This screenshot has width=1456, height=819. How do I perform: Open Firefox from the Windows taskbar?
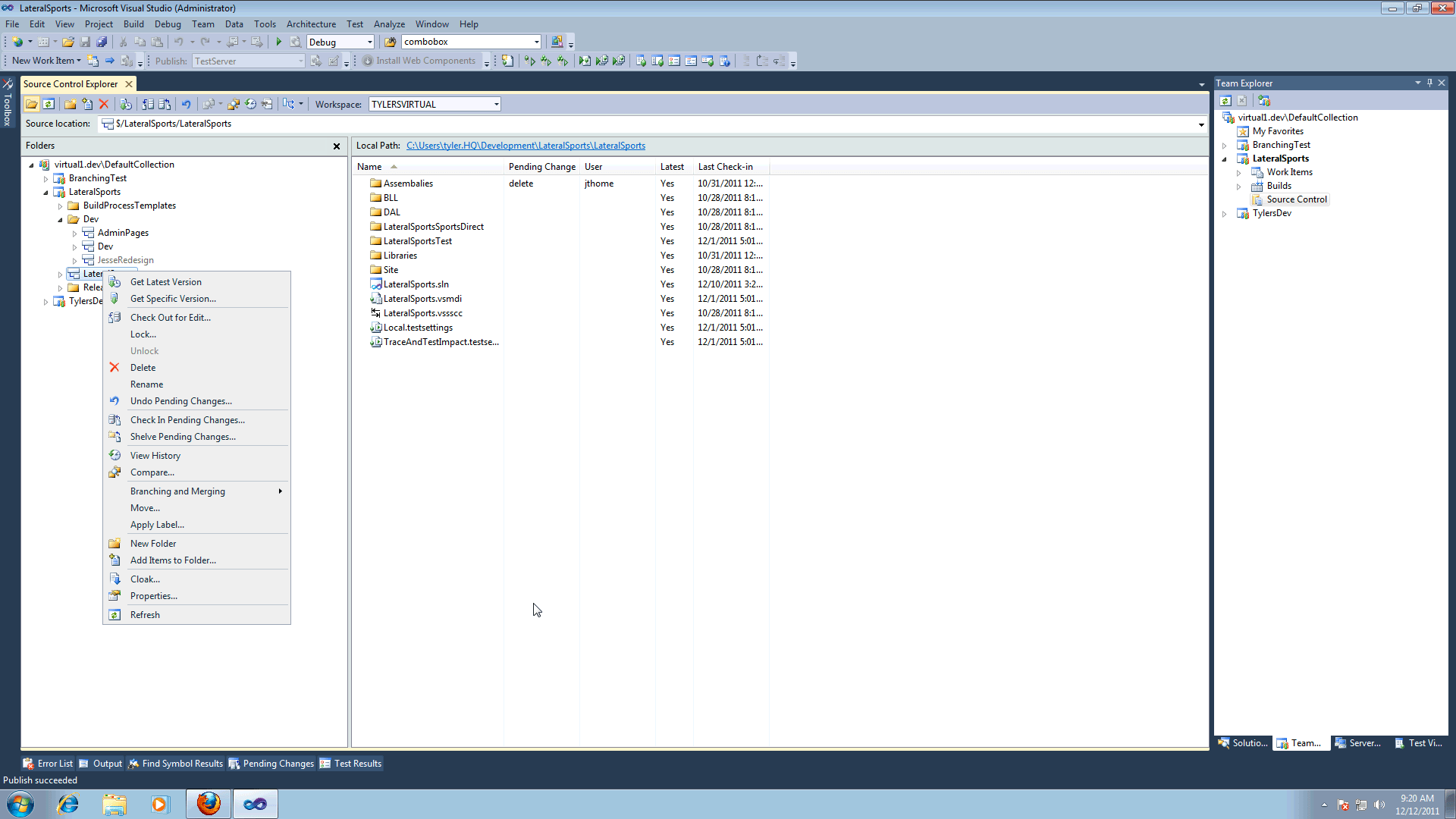click(x=209, y=804)
